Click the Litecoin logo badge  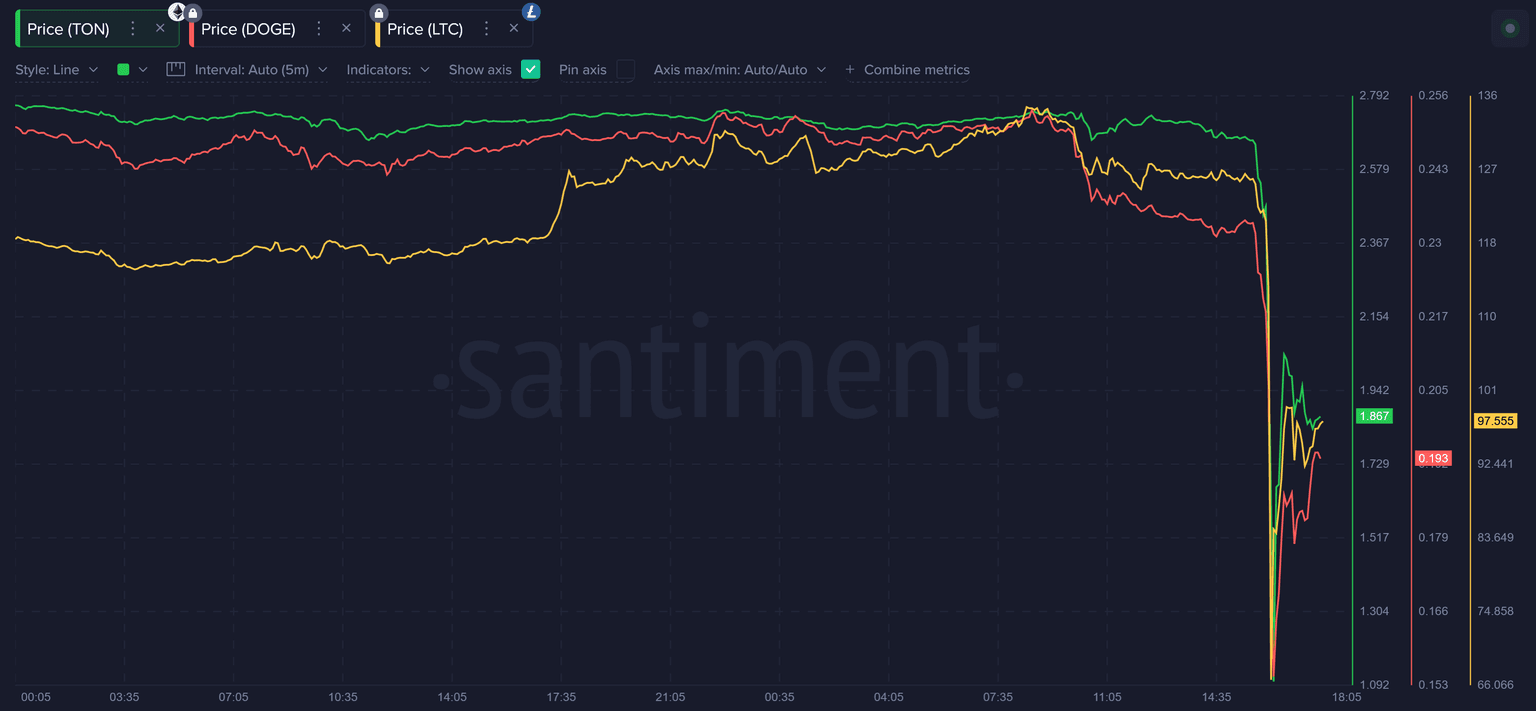(531, 12)
